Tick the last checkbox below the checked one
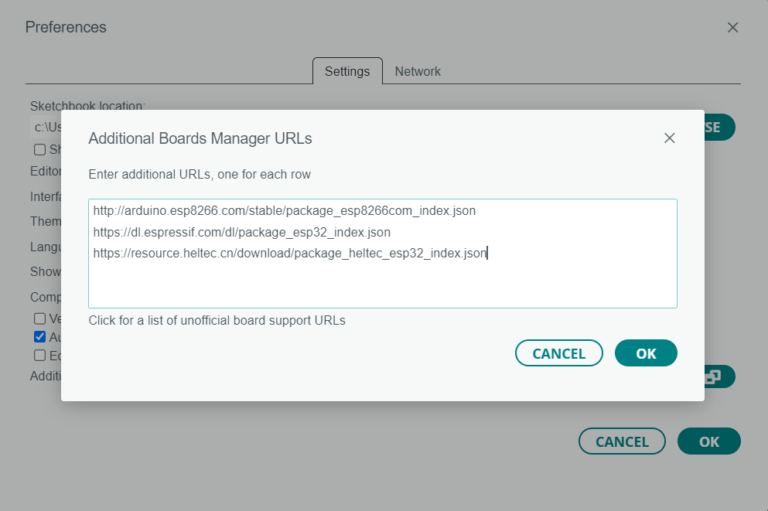 click(x=40, y=355)
